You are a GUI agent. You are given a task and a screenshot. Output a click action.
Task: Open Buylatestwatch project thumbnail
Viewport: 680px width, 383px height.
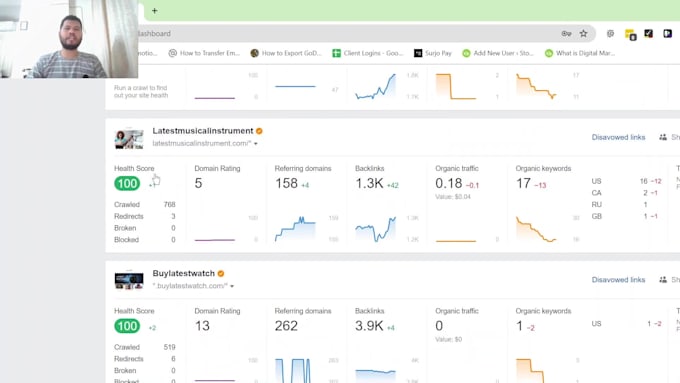[x=129, y=281]
